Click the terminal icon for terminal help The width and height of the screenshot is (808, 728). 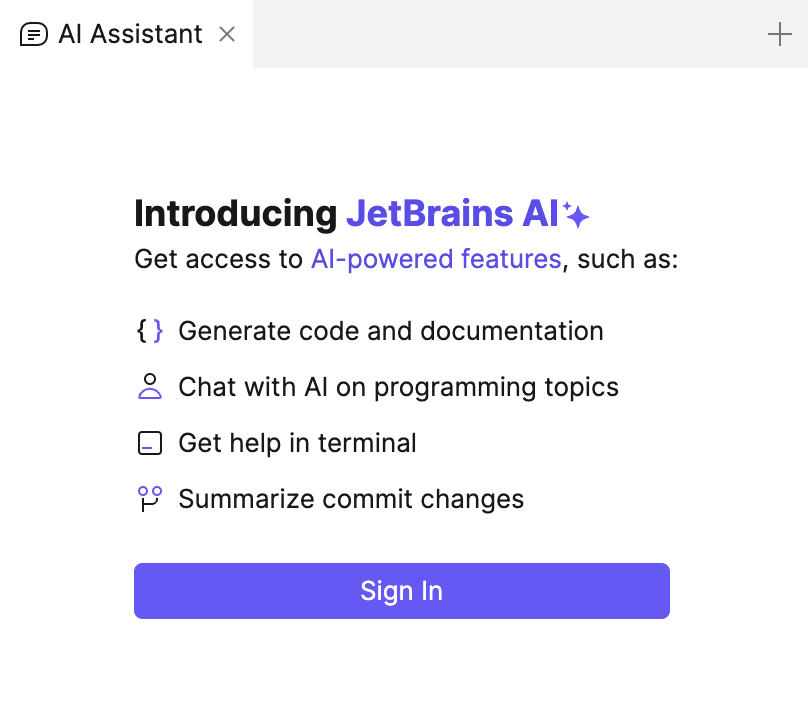pos(149,442)
